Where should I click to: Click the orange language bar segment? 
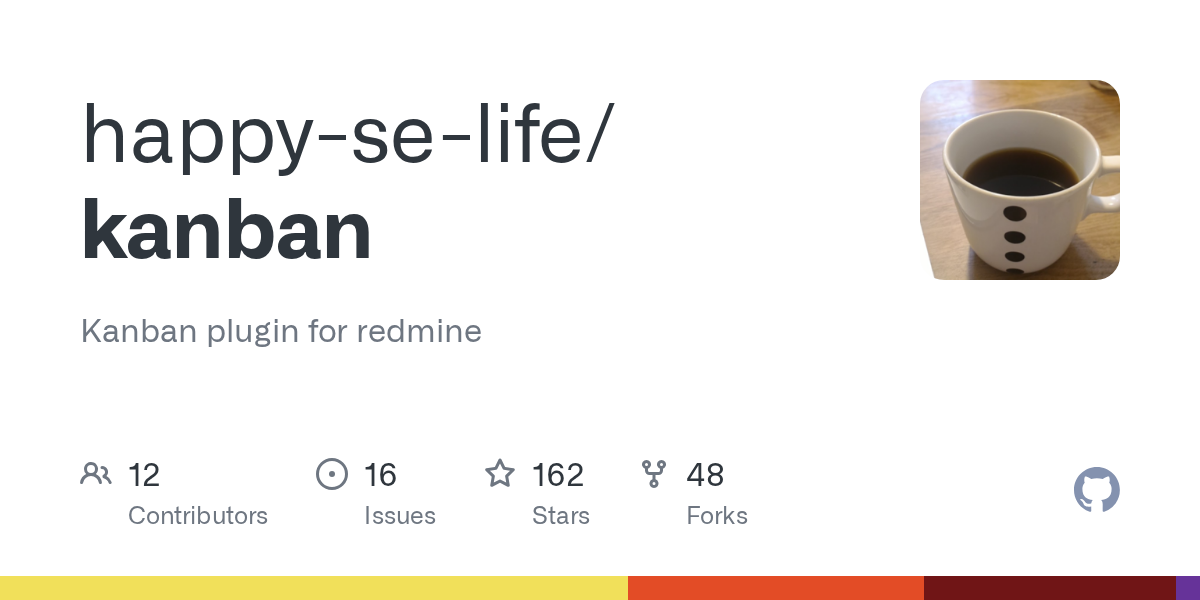[776, 588]
